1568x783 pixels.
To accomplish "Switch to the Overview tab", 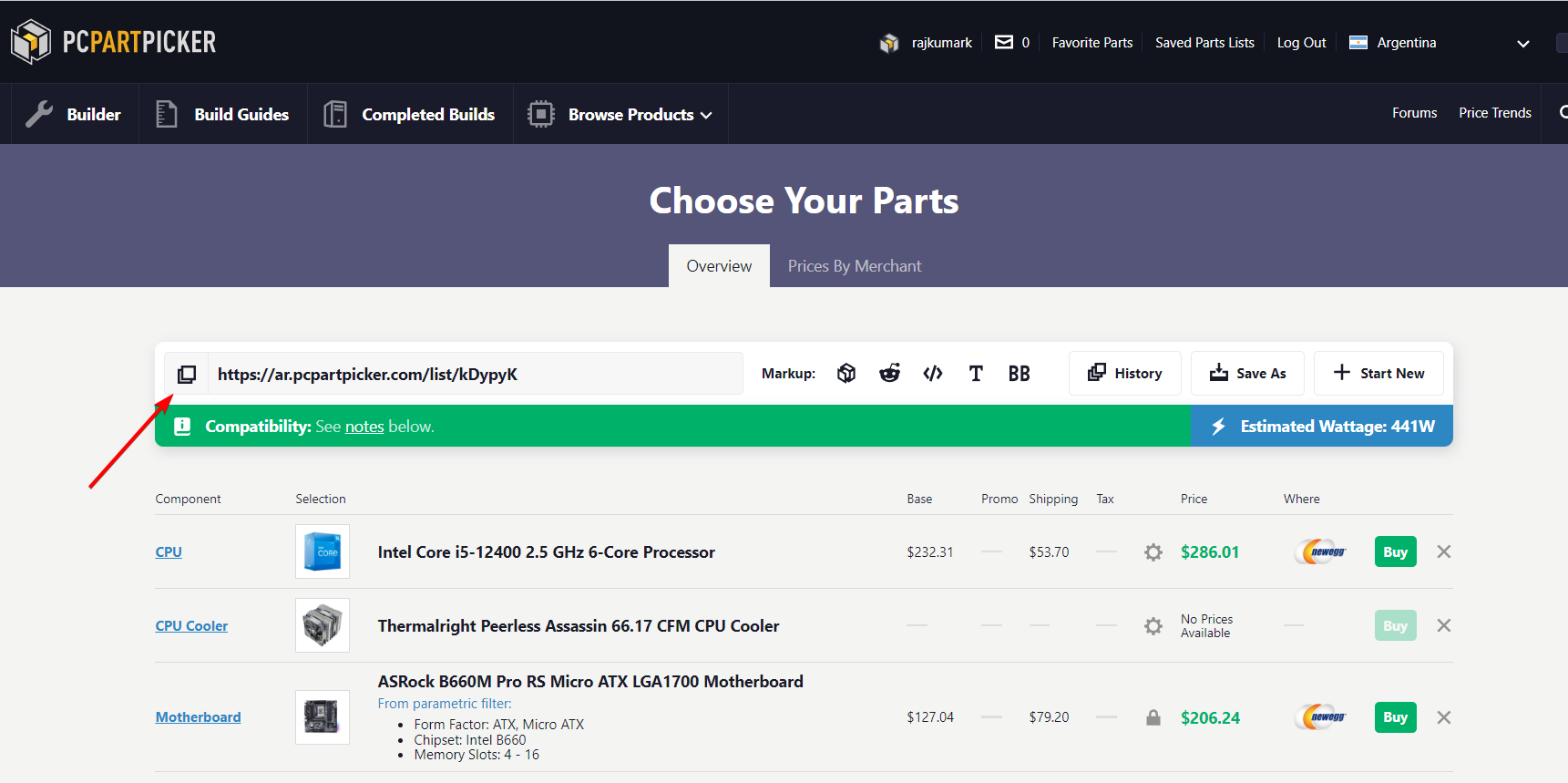I will pos(719,266).
